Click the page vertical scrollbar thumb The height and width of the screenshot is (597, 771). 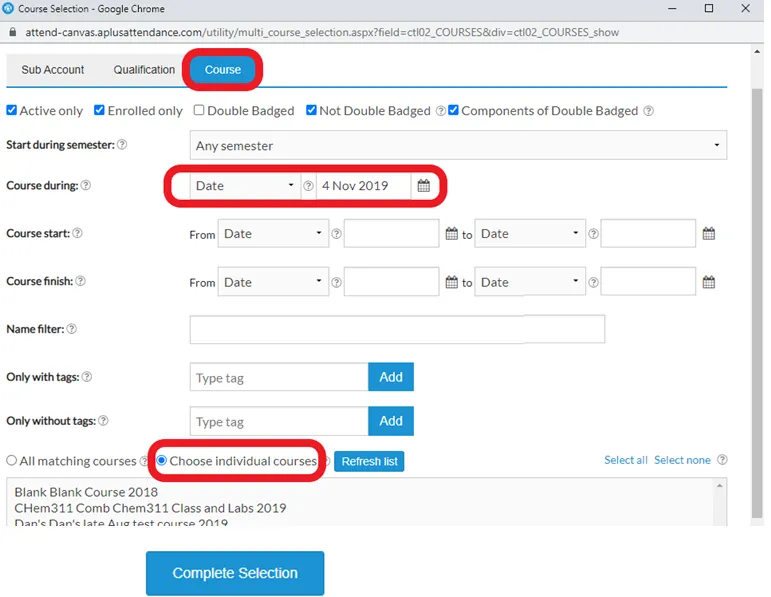757,302
